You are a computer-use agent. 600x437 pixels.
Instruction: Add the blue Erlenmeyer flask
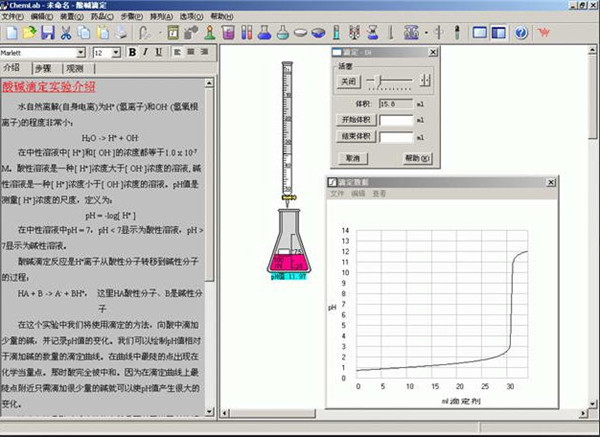[264, 33]
